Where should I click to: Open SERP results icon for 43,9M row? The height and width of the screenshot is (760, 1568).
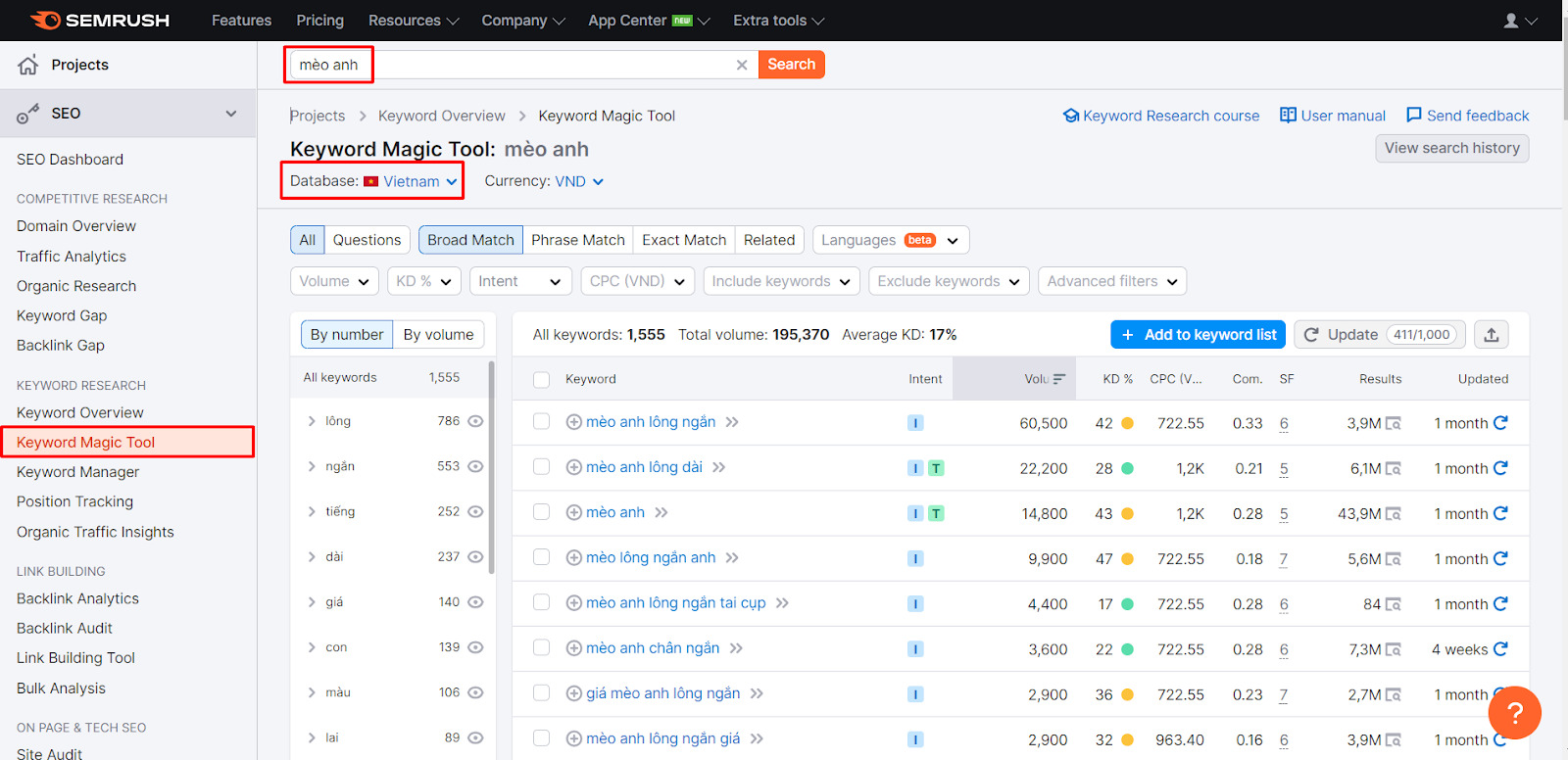pyautogui.click(x=1394, y=514)
